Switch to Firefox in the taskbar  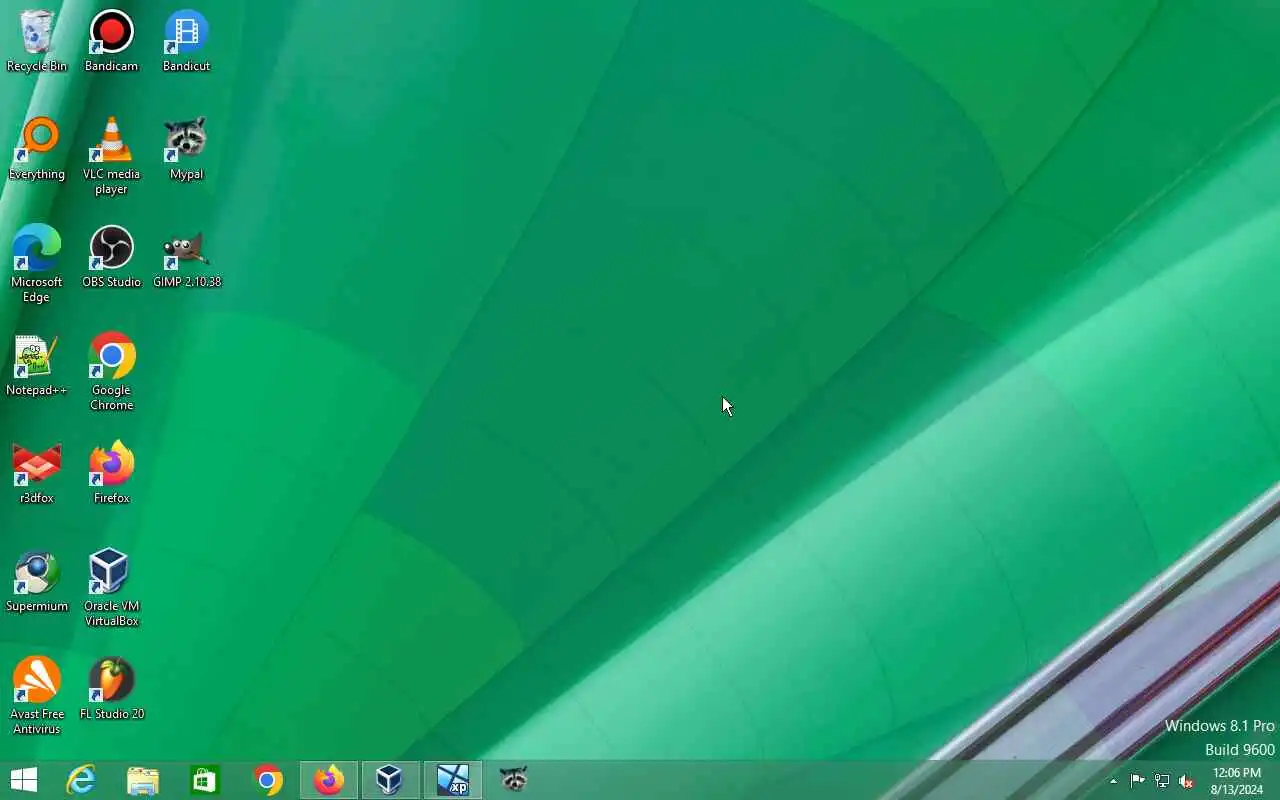click(x=329, y=780)
